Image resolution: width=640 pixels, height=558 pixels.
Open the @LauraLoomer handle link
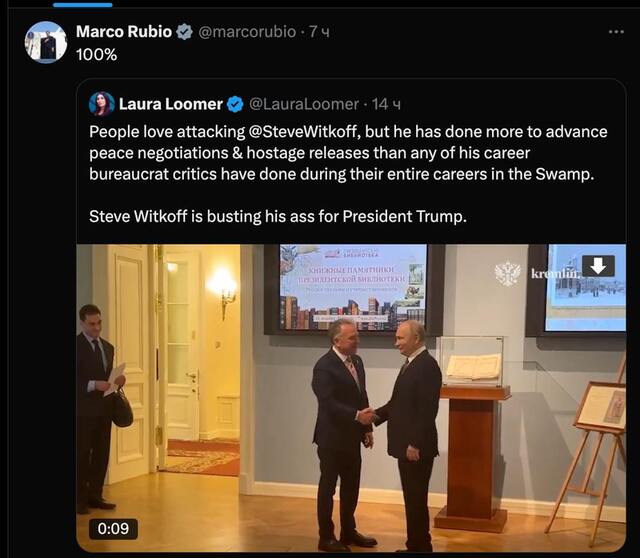pyautogui.click(x=303, y=104)
